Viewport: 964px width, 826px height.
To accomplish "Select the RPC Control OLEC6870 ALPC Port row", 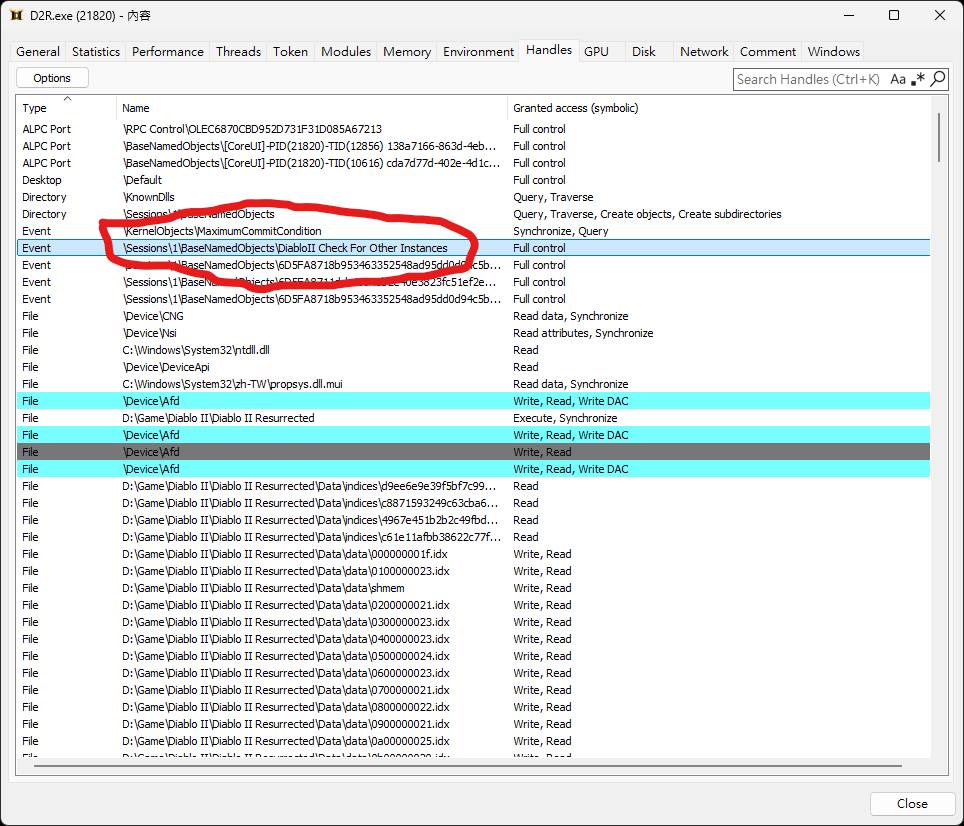I will click(x=473, y=129).
